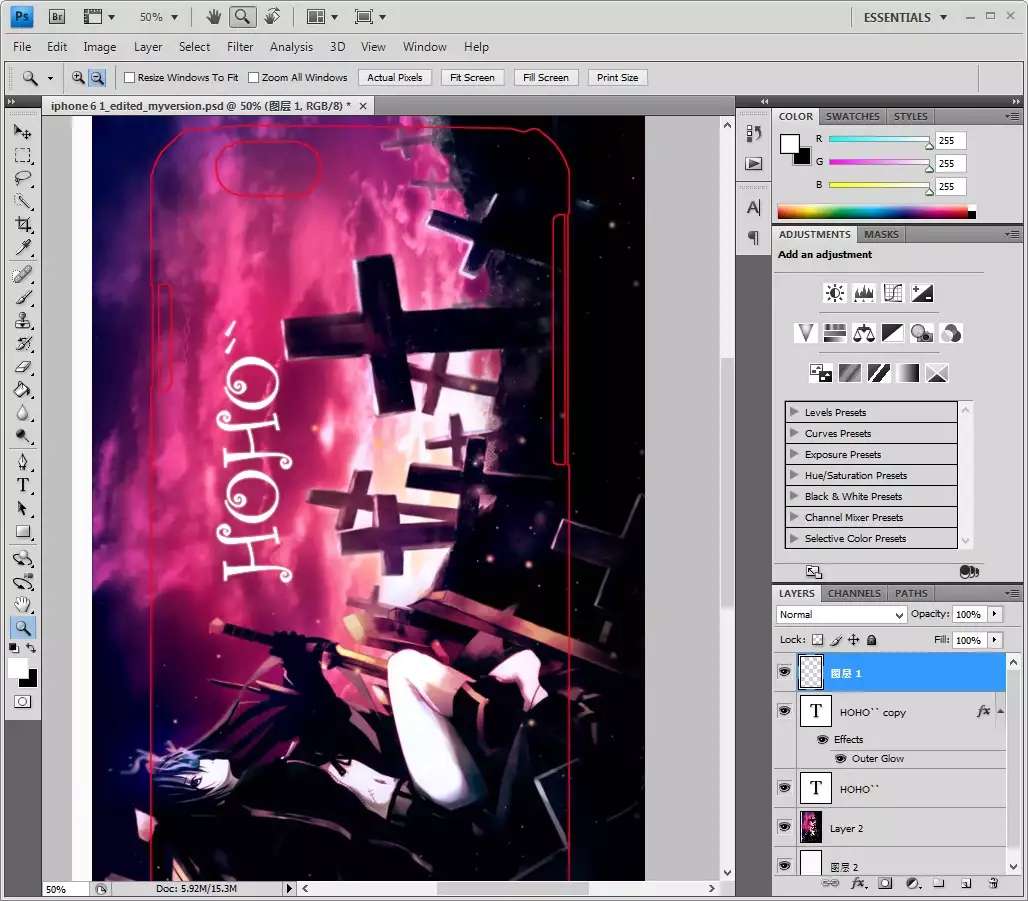Click the R channel slider

click(879, 139)
